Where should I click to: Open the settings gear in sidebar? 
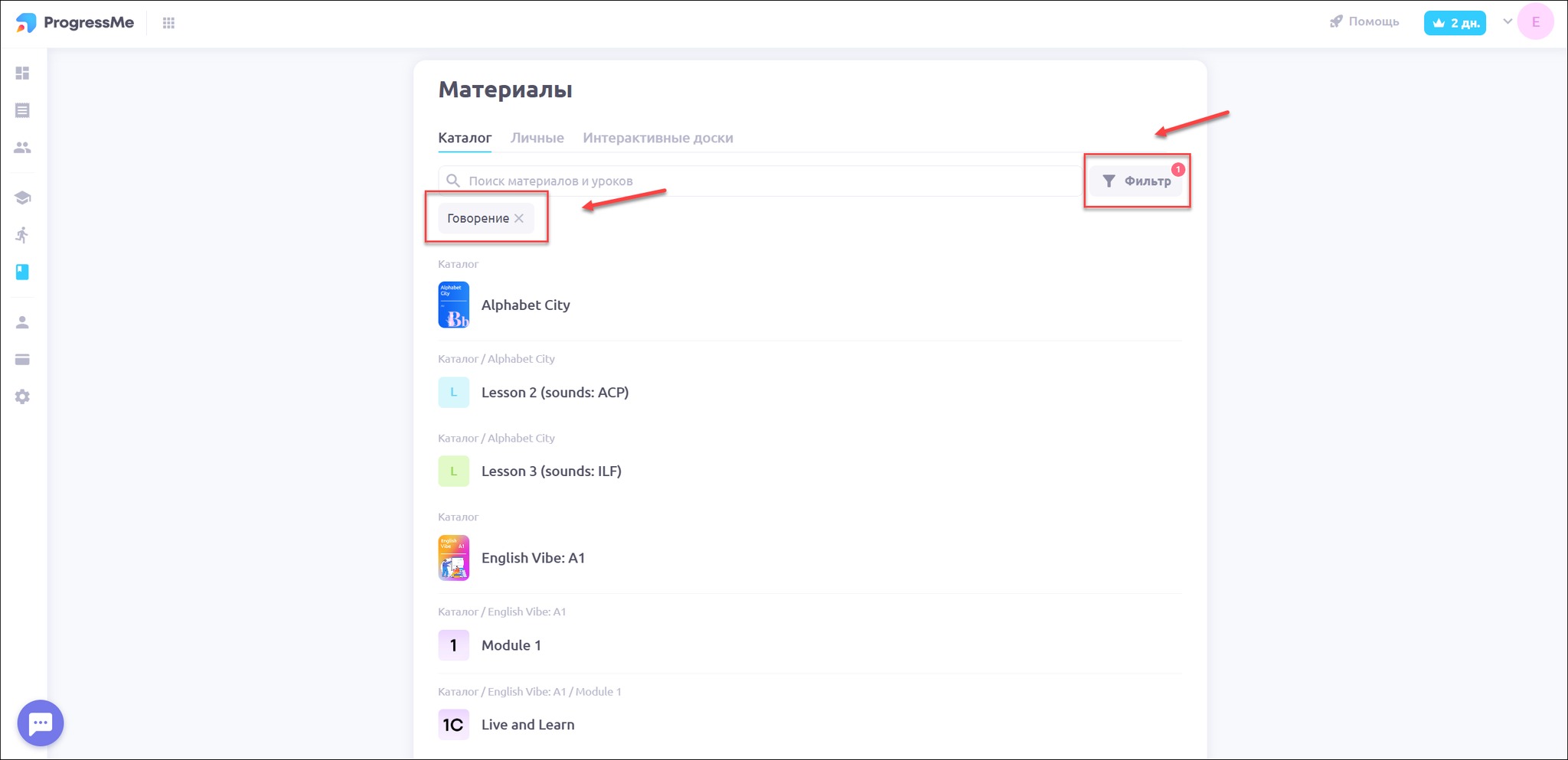22,397
